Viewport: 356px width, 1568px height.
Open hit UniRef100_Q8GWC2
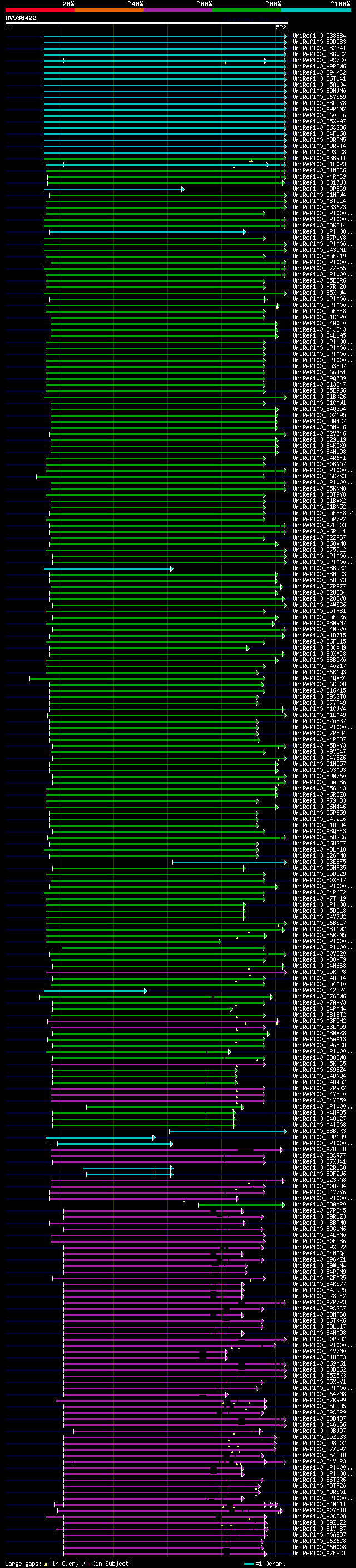(319, 54)
